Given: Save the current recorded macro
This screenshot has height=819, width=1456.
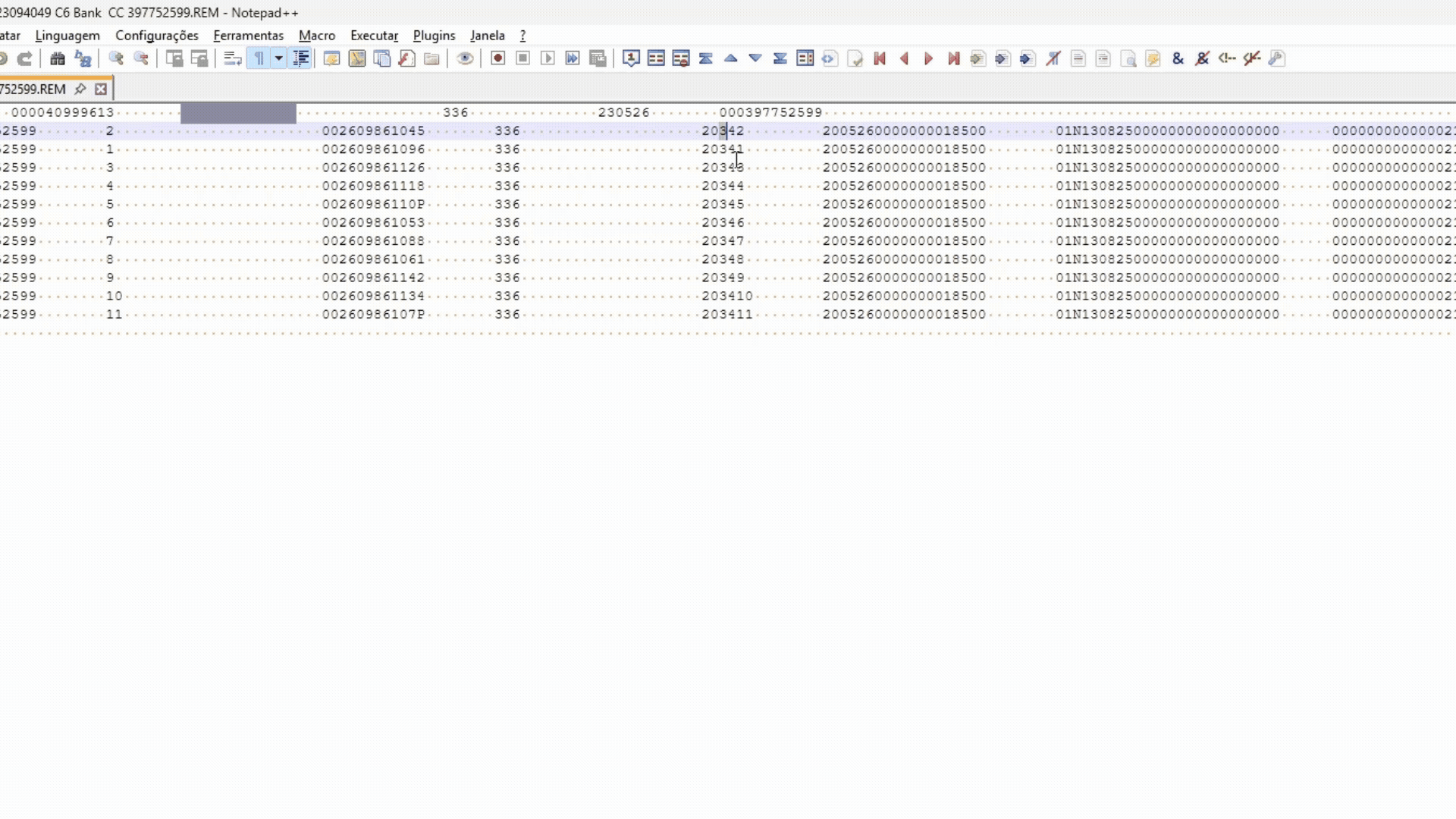Looking at the screenshot, I should [x=598, y=58].
